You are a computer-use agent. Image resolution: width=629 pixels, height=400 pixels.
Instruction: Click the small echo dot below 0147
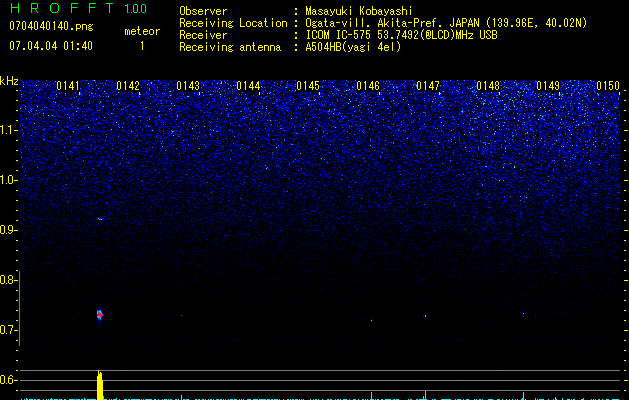point(425,316)
